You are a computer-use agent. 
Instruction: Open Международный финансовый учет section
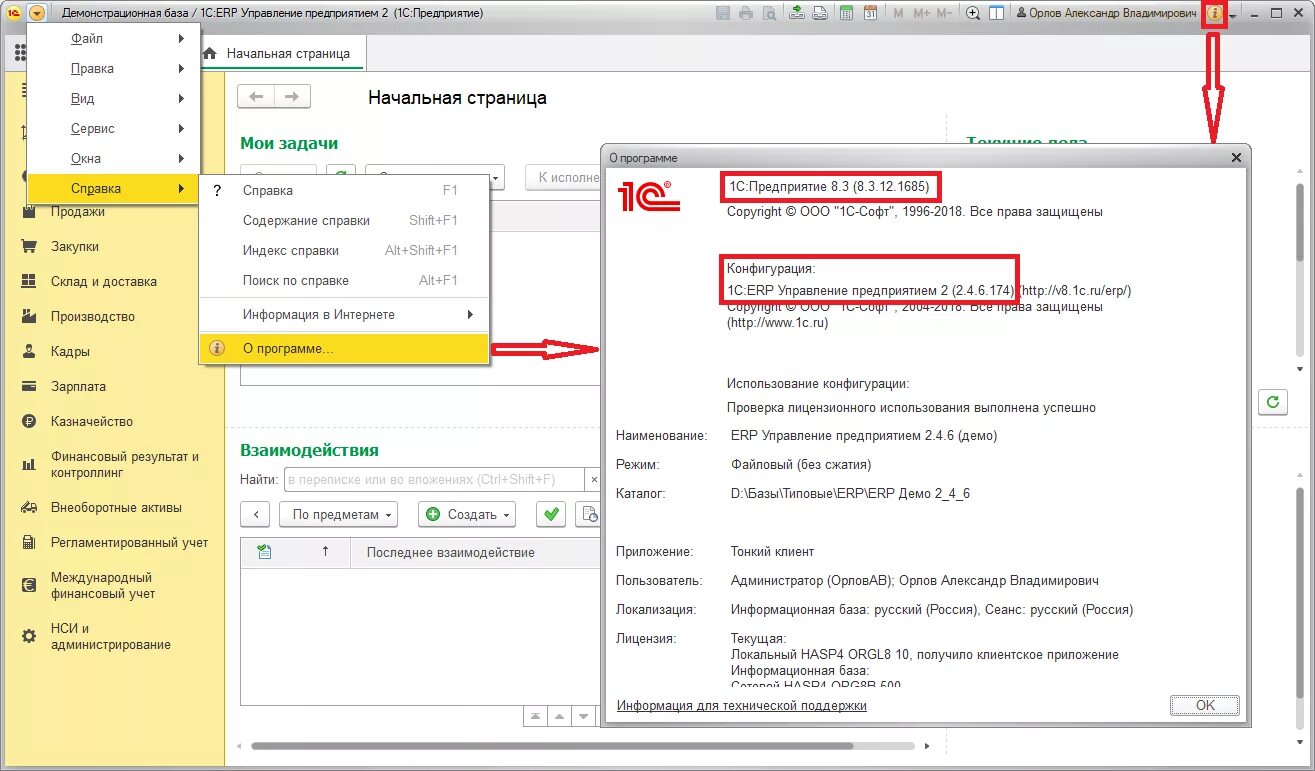coord(102,585)
